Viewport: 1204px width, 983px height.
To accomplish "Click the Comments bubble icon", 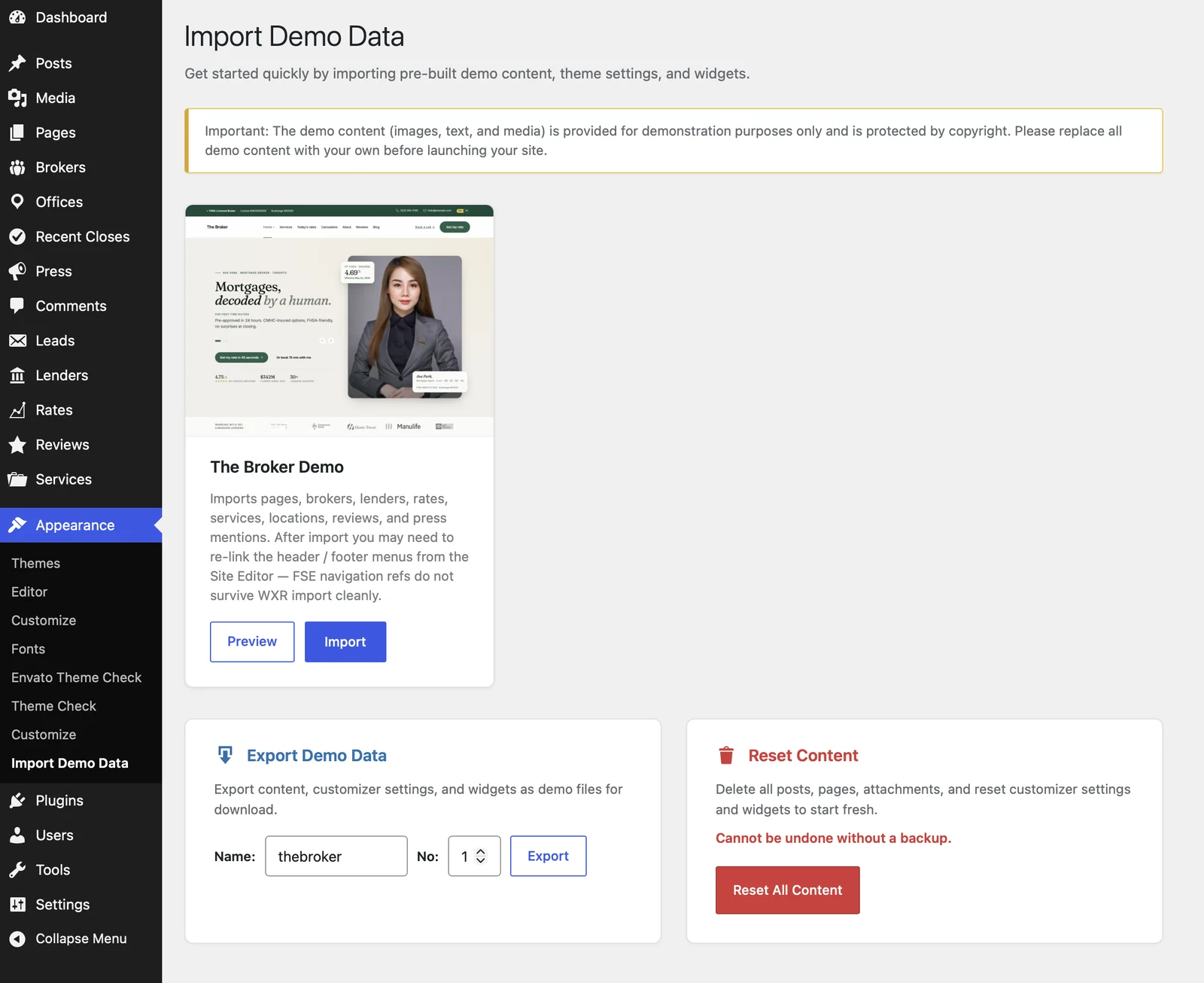I will point(17,306).
